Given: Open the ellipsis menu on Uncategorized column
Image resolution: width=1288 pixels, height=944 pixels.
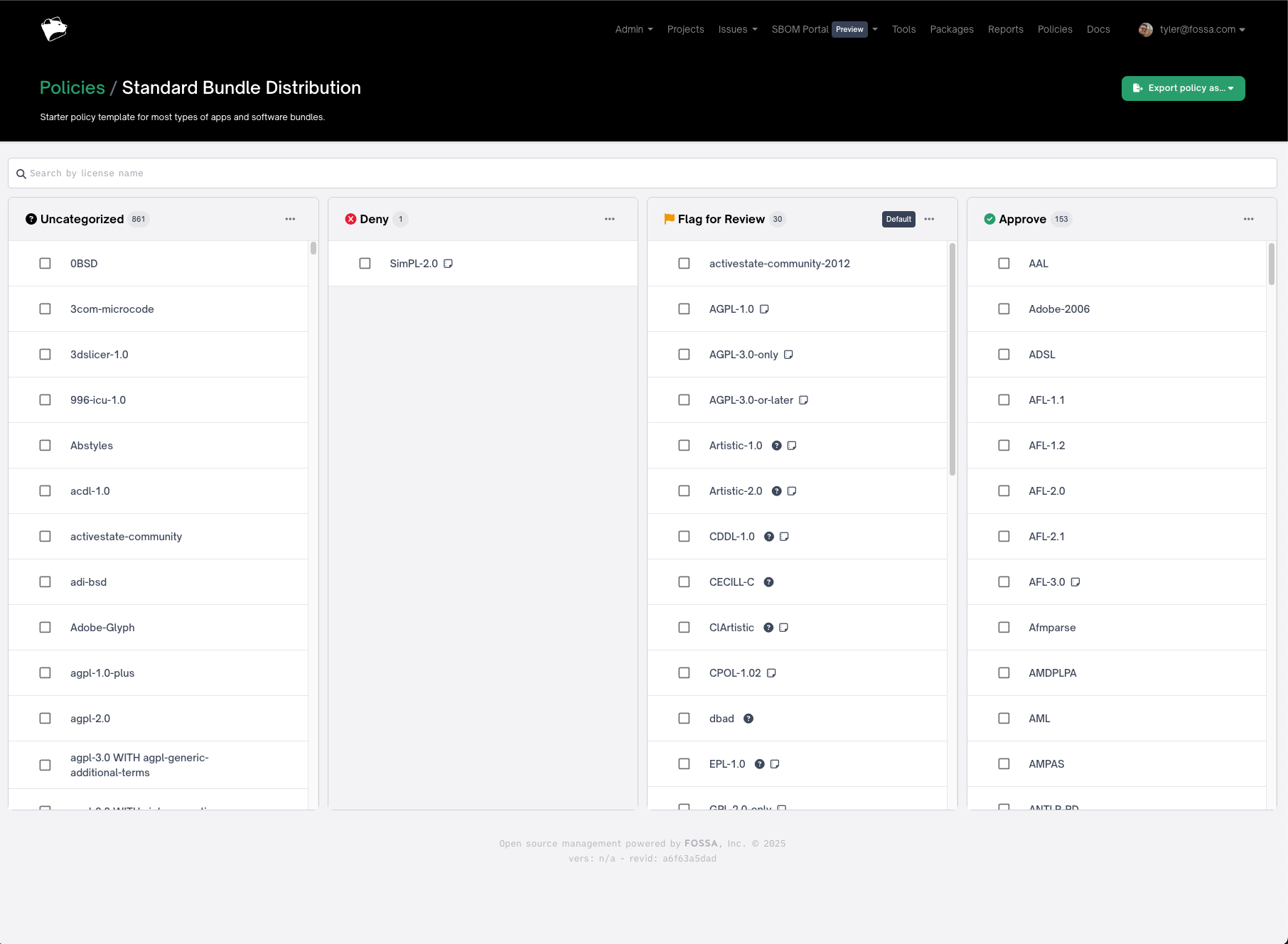Looking at the screenshot, I should (290, 219).
